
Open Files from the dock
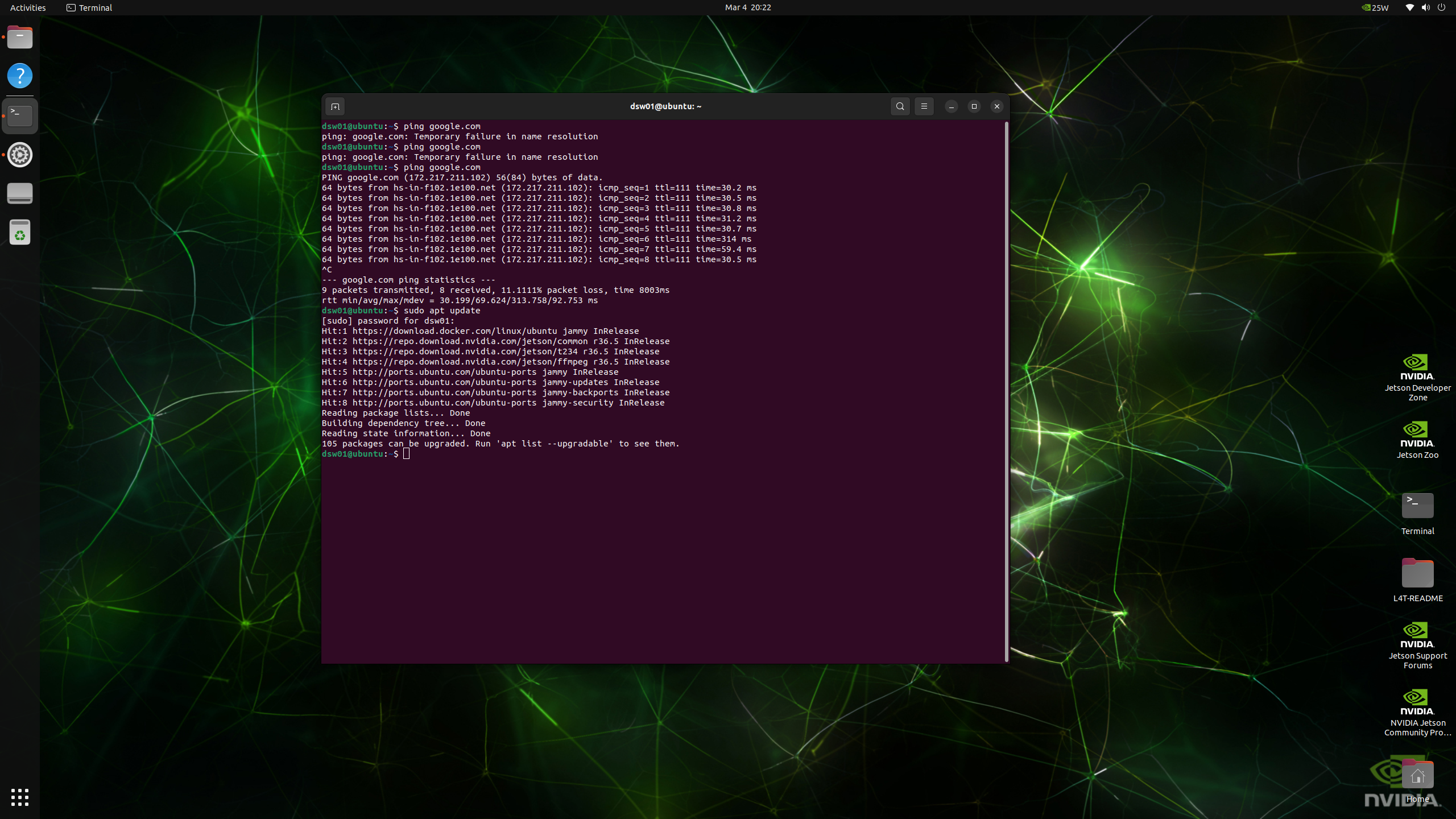coord(20,38)
